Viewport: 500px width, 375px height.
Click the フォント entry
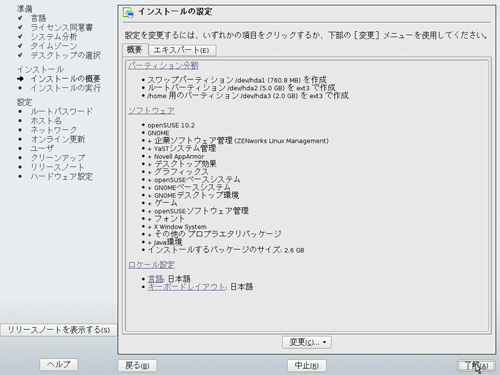166,219
